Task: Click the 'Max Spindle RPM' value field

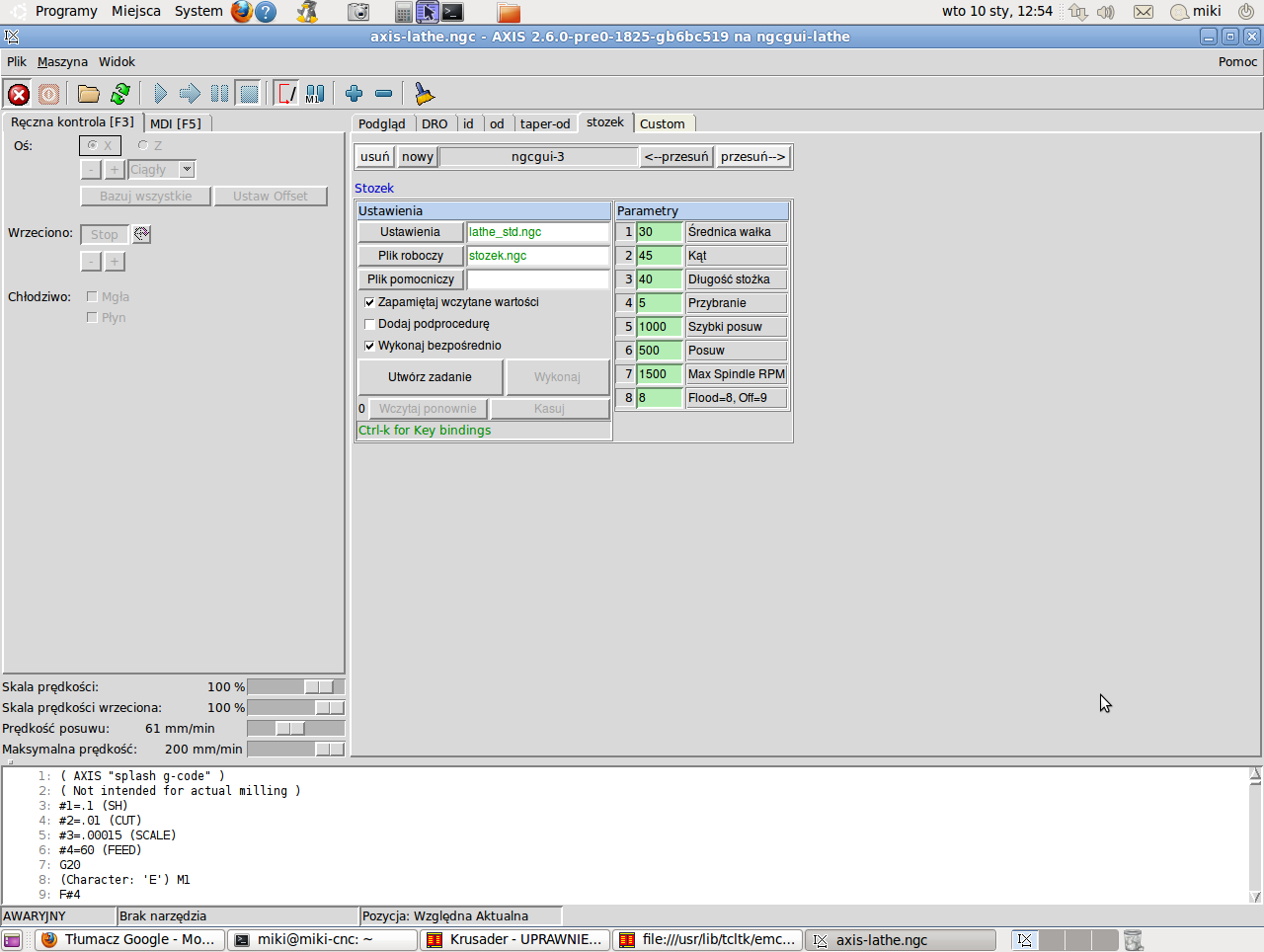Action: click(660, 374)
